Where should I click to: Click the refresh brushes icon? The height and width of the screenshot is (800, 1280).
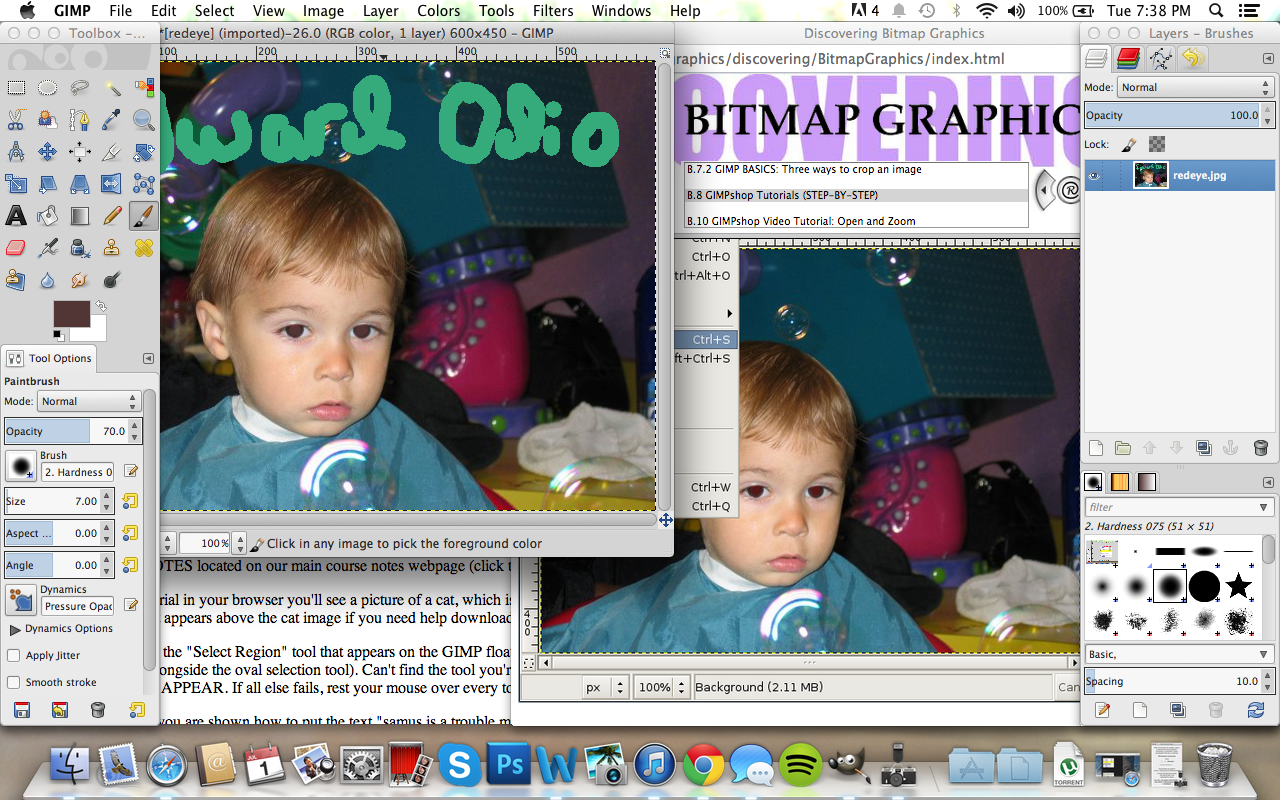click(x=1256, y=710)
